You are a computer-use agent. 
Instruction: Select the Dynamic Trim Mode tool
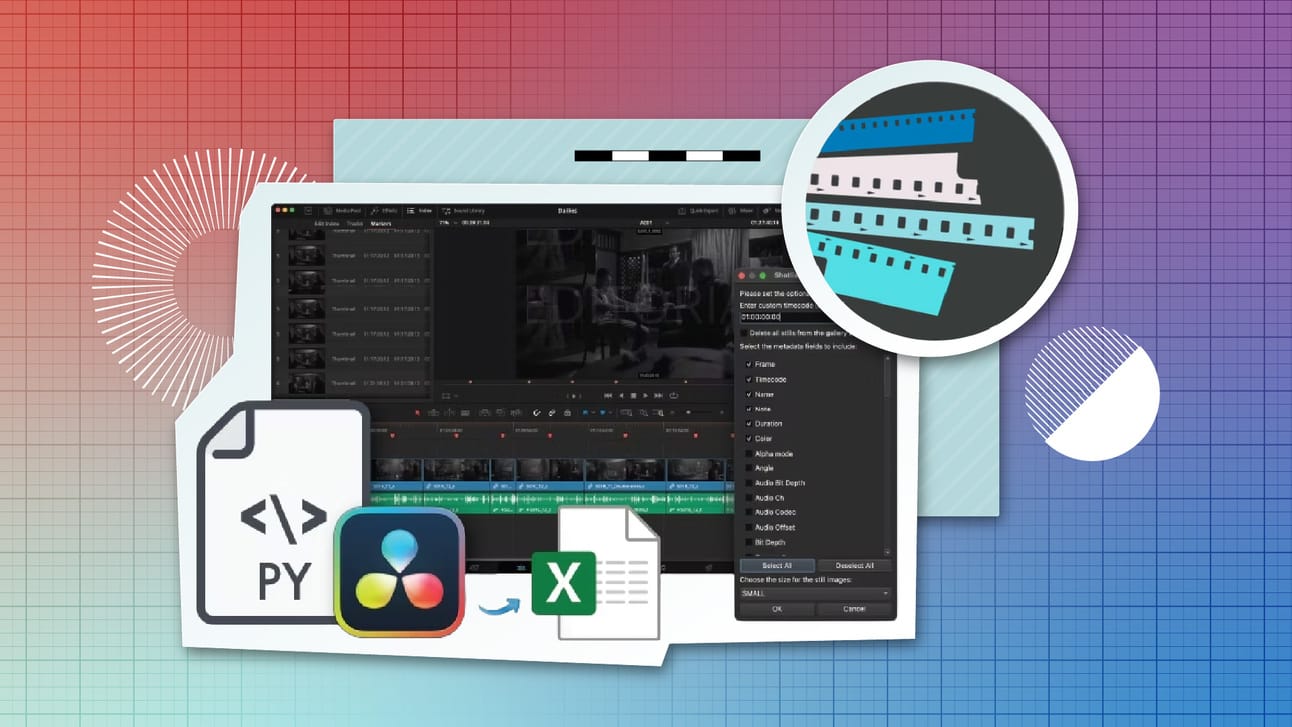[450, 412]
